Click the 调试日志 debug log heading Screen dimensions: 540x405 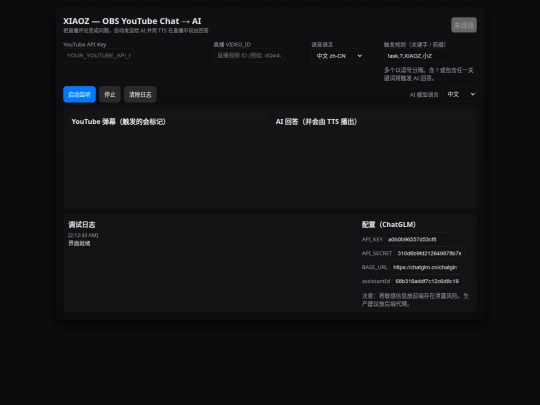click(82, 225)
